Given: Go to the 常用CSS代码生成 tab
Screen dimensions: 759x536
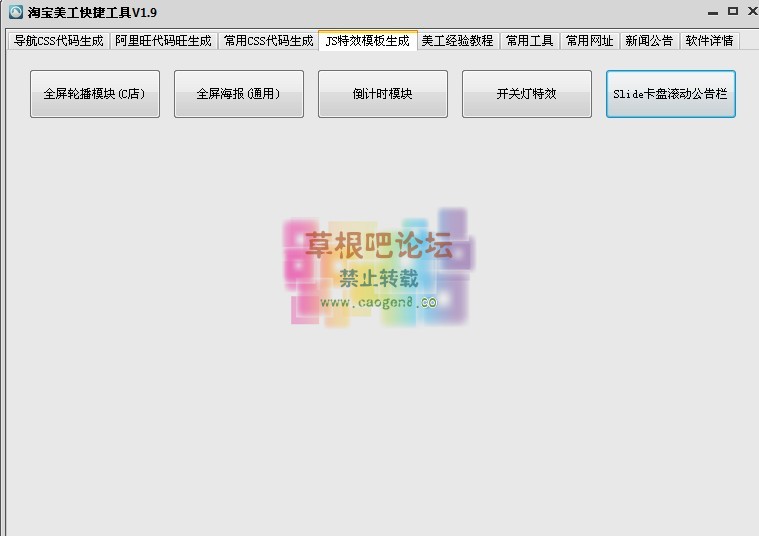Looking at the screenshot, I should tap(268, 41).
